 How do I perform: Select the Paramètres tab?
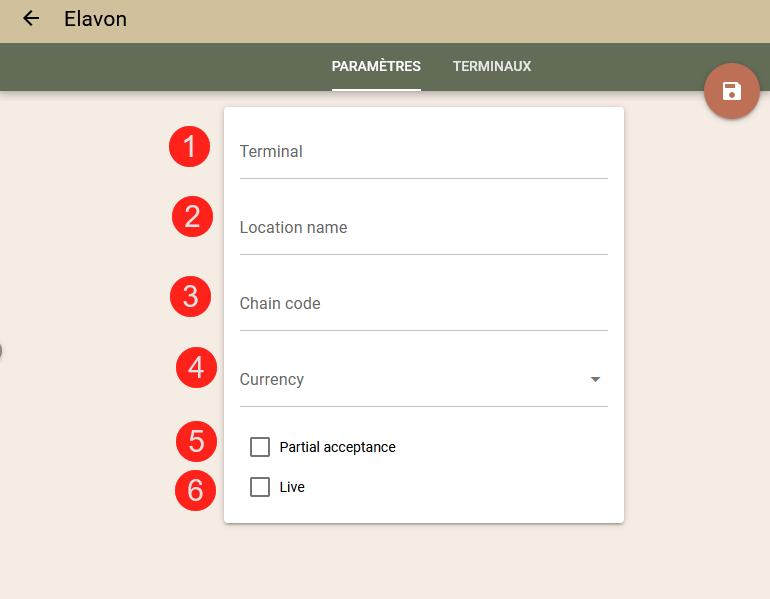coord(376,66)
